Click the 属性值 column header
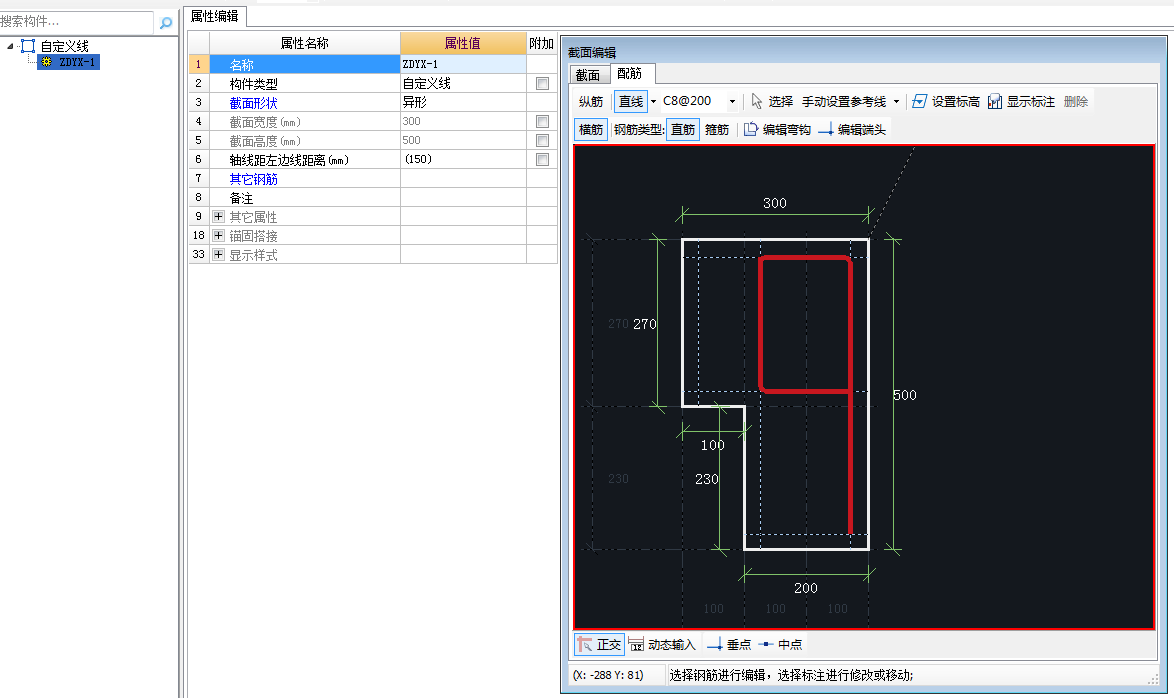Image resolution: width=1174 pixels, height=698 pixels. point(463,43)
